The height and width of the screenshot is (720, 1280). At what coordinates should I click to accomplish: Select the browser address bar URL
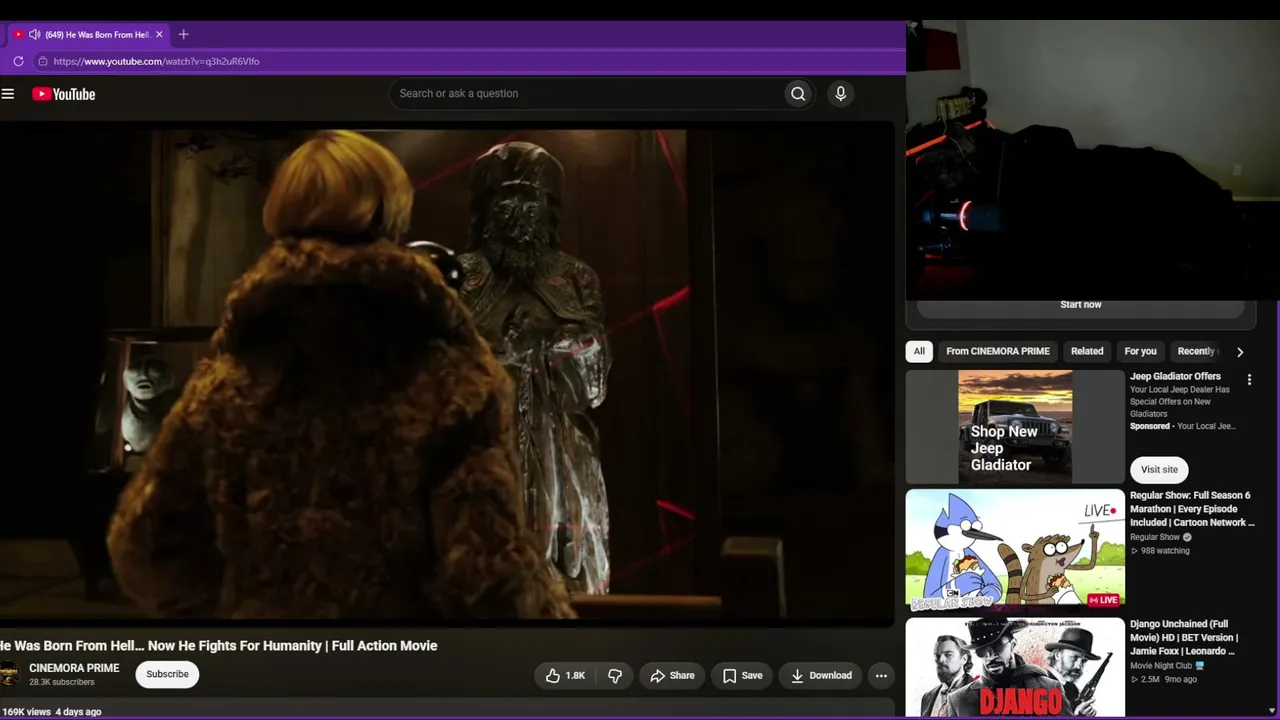pyautogui.click(x=156, y=61)
